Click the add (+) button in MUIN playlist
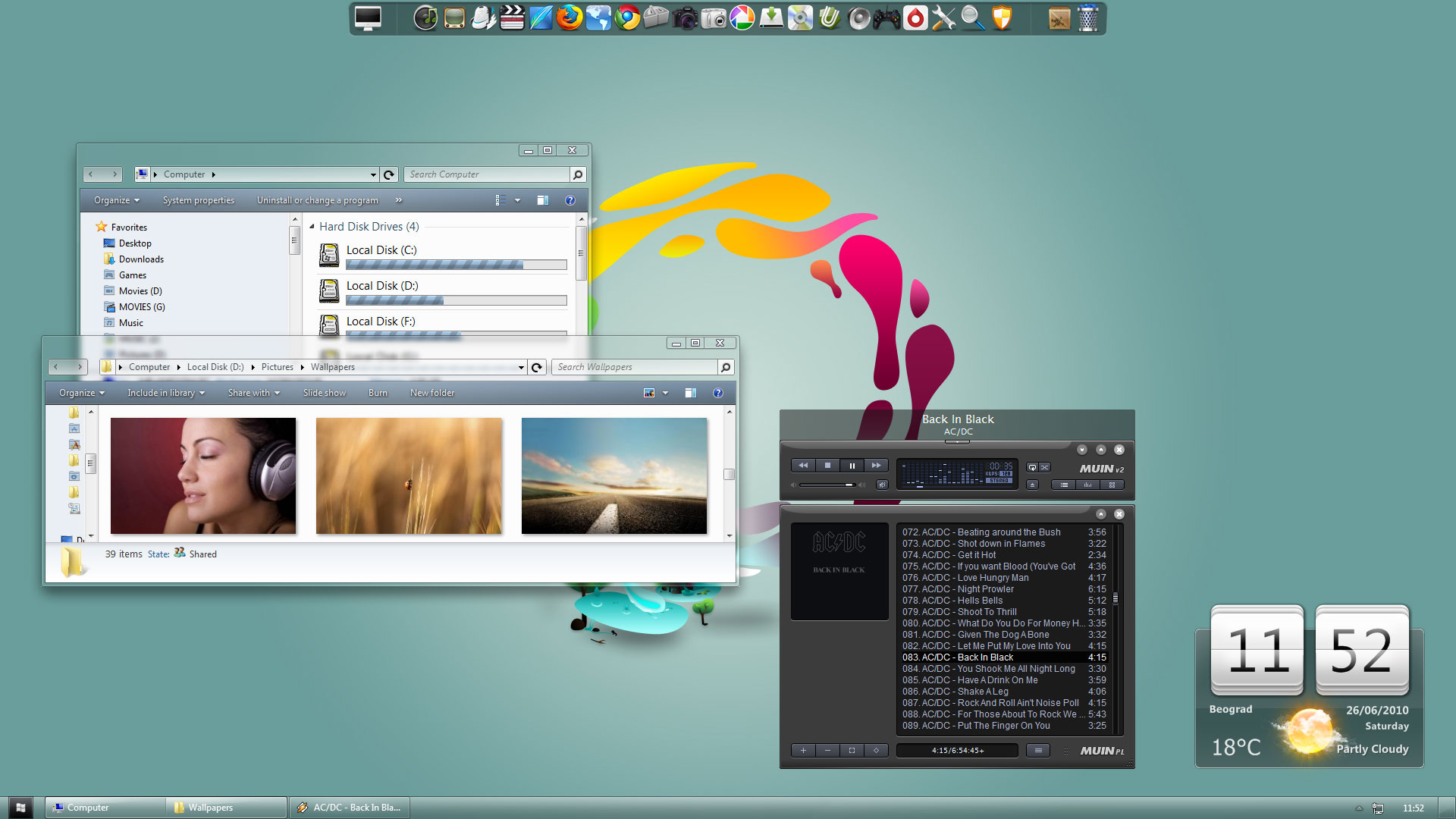 (x=803, y=751)
